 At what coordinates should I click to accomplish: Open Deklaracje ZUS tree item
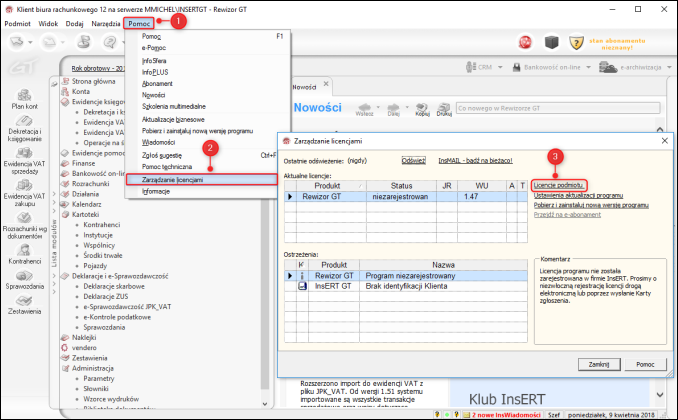106,296
